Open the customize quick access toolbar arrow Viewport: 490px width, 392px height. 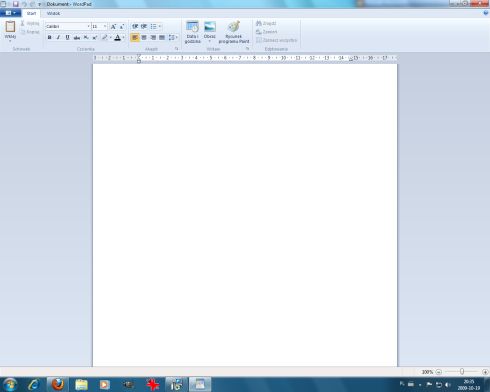tap(40, 4)
